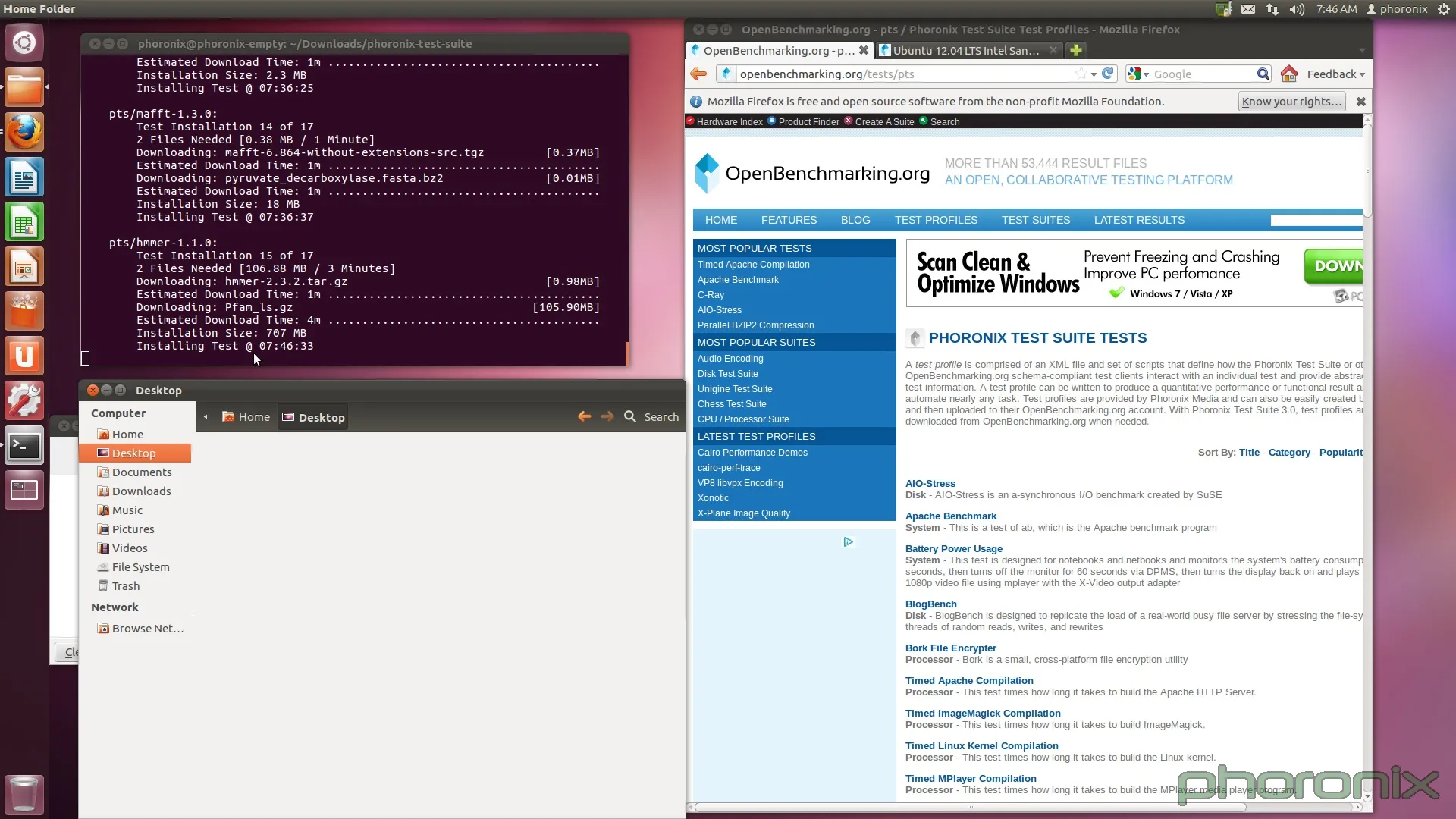
Task: Open session power menu icon
Action: [1444, 9]
